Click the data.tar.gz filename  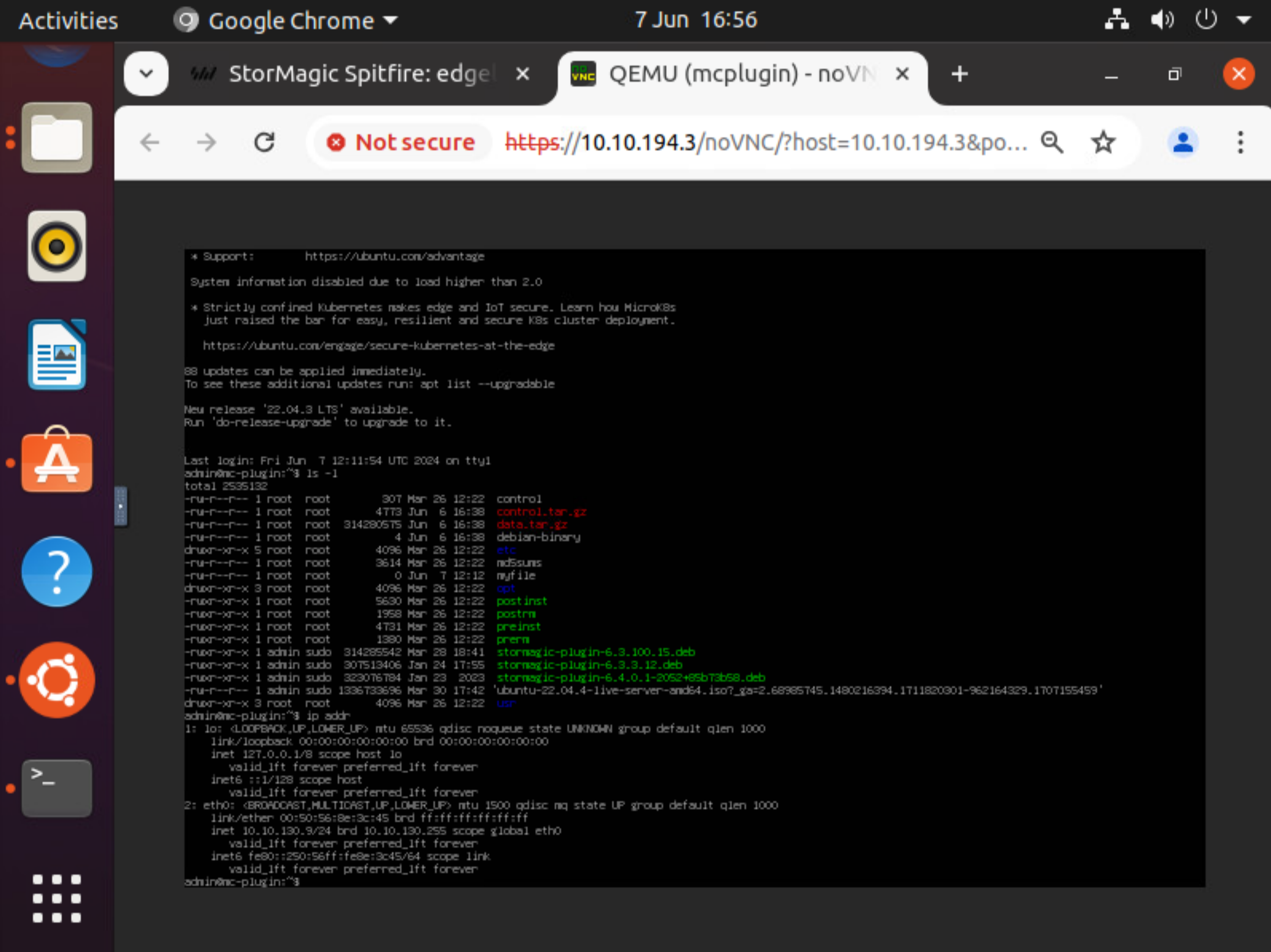[x=531, y=524]
